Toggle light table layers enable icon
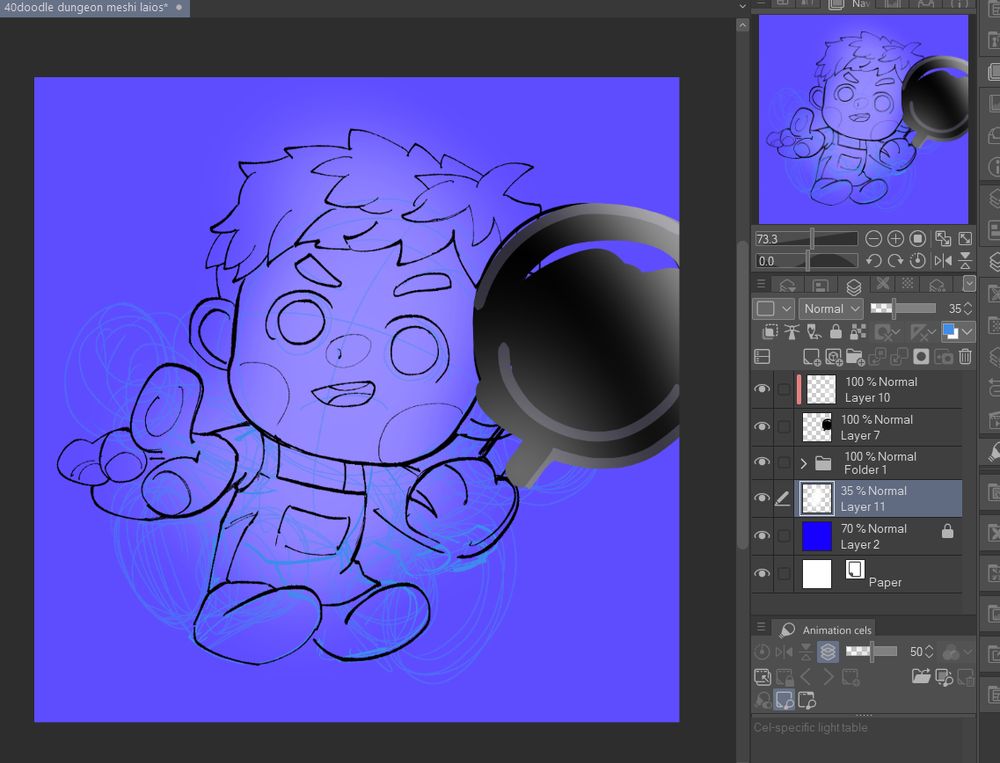The height and width of the screenshot is (763, 1000). click(828, 652)
